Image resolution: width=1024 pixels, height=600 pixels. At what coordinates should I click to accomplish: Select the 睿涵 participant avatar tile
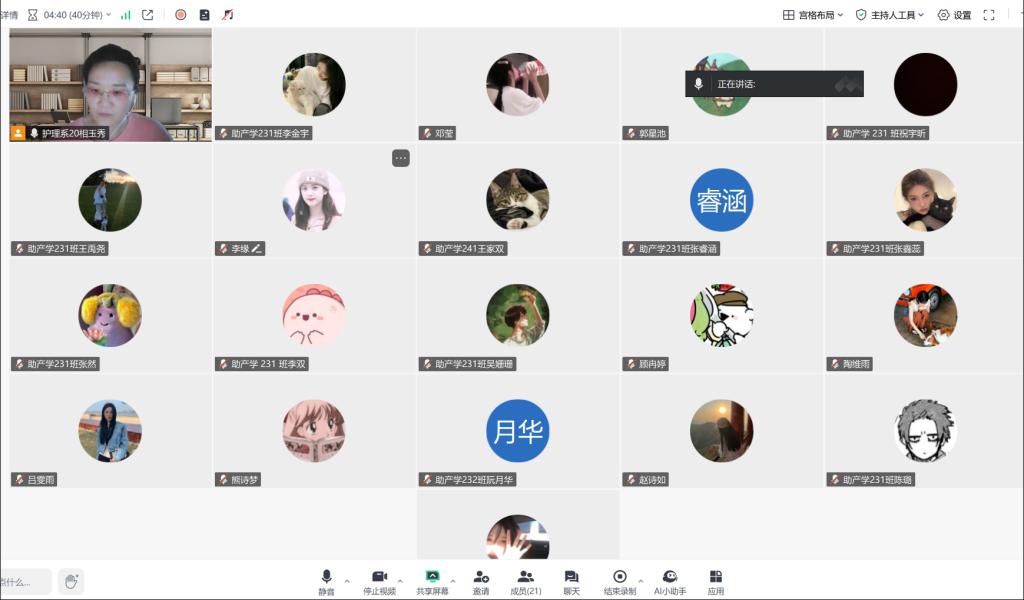[x=721, y=200]
